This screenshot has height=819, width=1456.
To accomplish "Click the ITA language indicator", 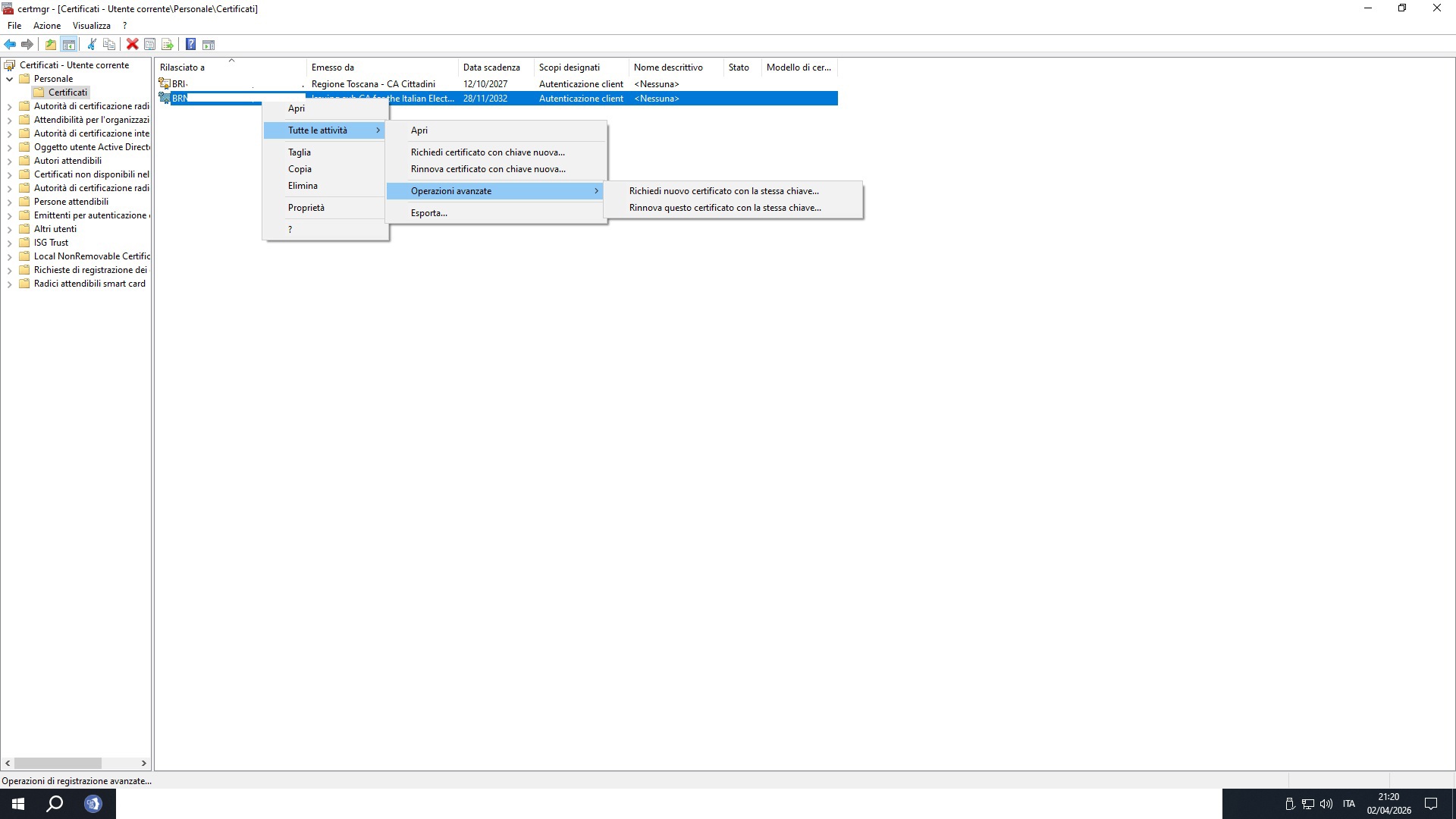I will coord(1348,804).
